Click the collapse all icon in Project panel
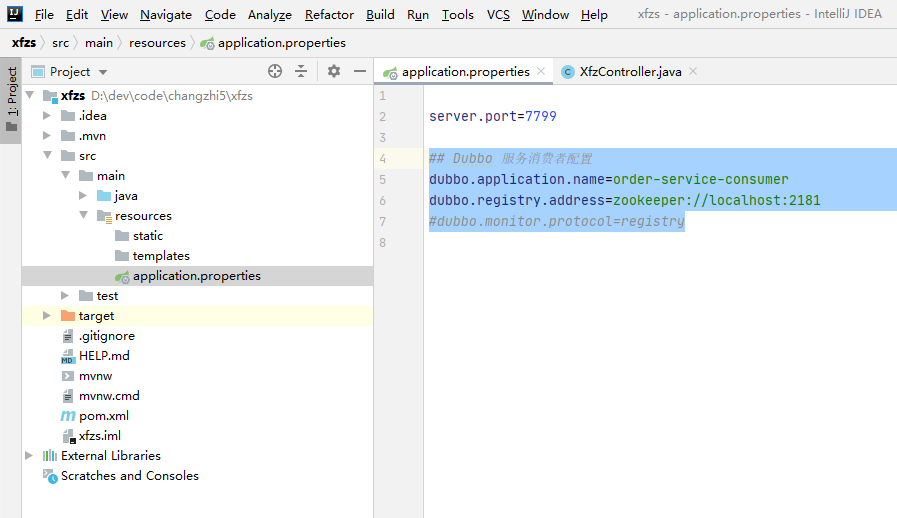This screenshot has width=897, height=518. pyautogui.click(x=301, y=71)
